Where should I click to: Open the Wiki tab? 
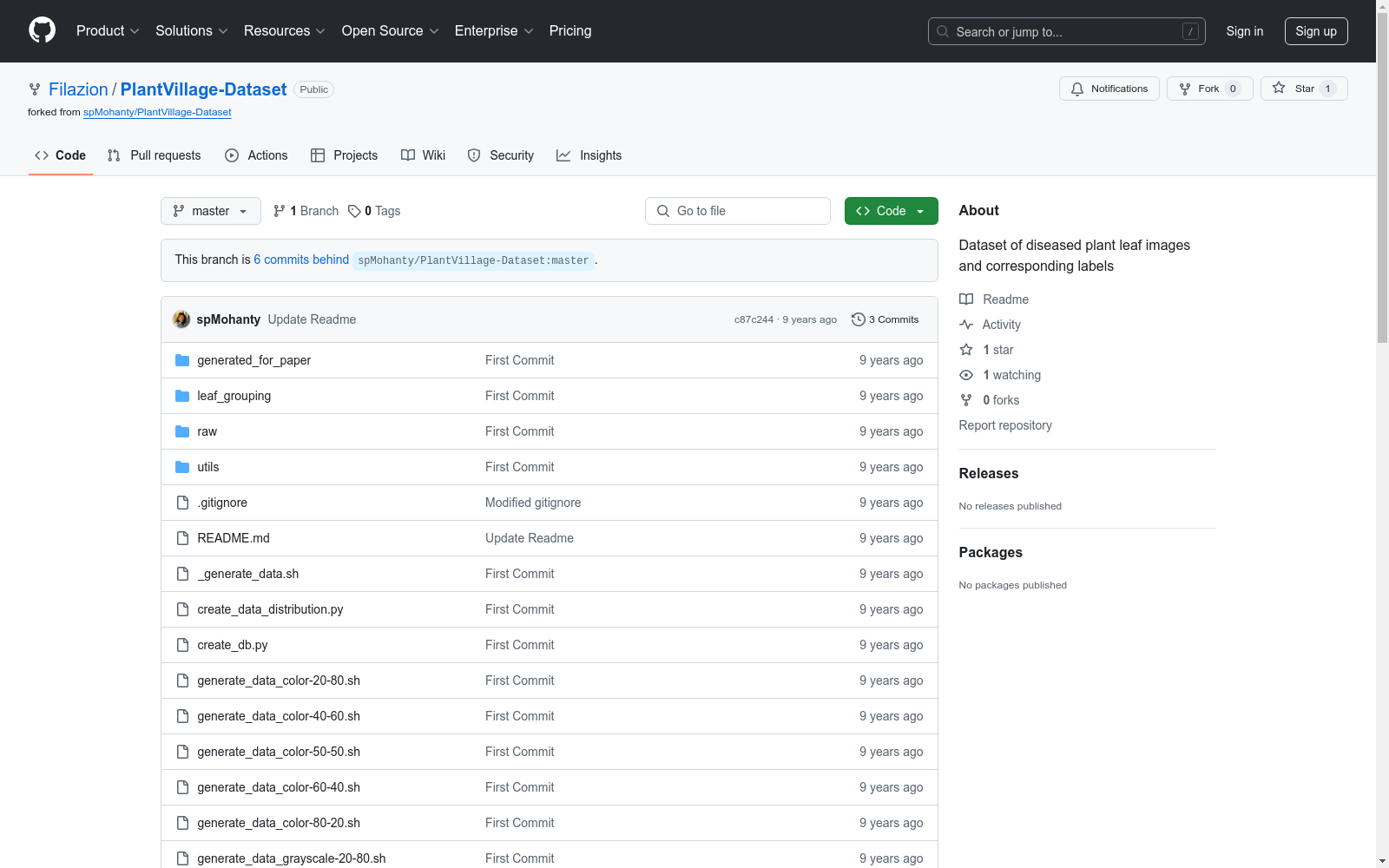point(424,155)
